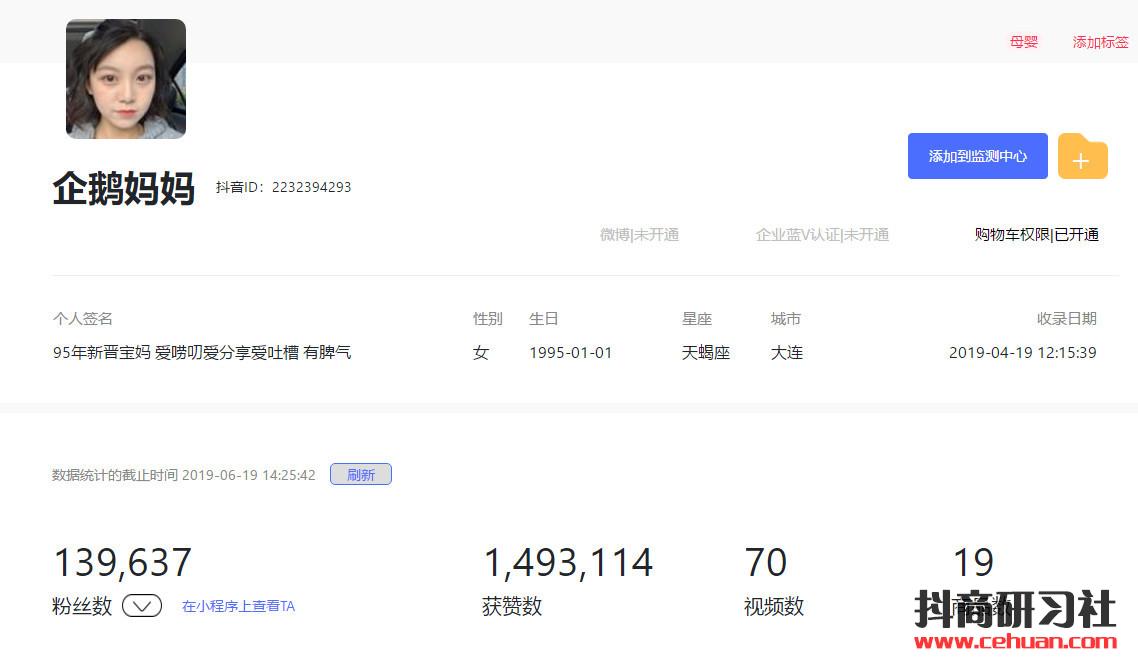This screenshot has height=670, width=1138.
Task: Click the 个人签名 text starting with 95年新晋宝妈
Action: 202,353
